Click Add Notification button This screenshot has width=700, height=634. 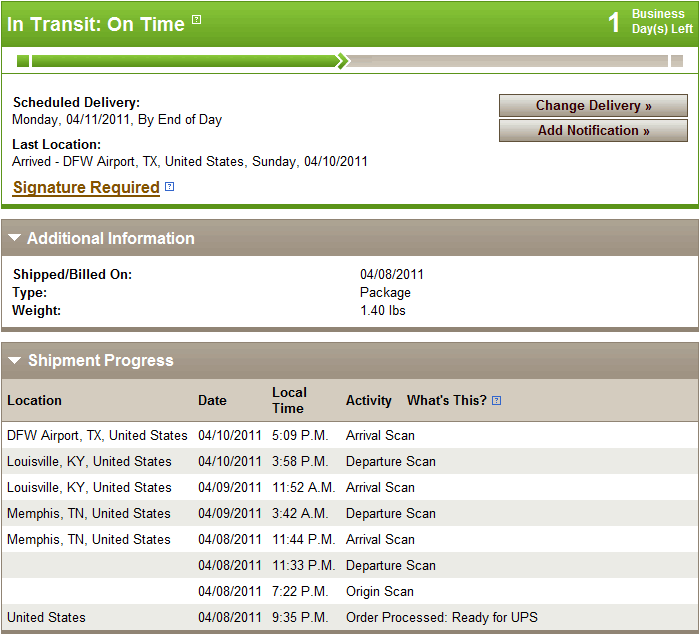coord(593,130)
